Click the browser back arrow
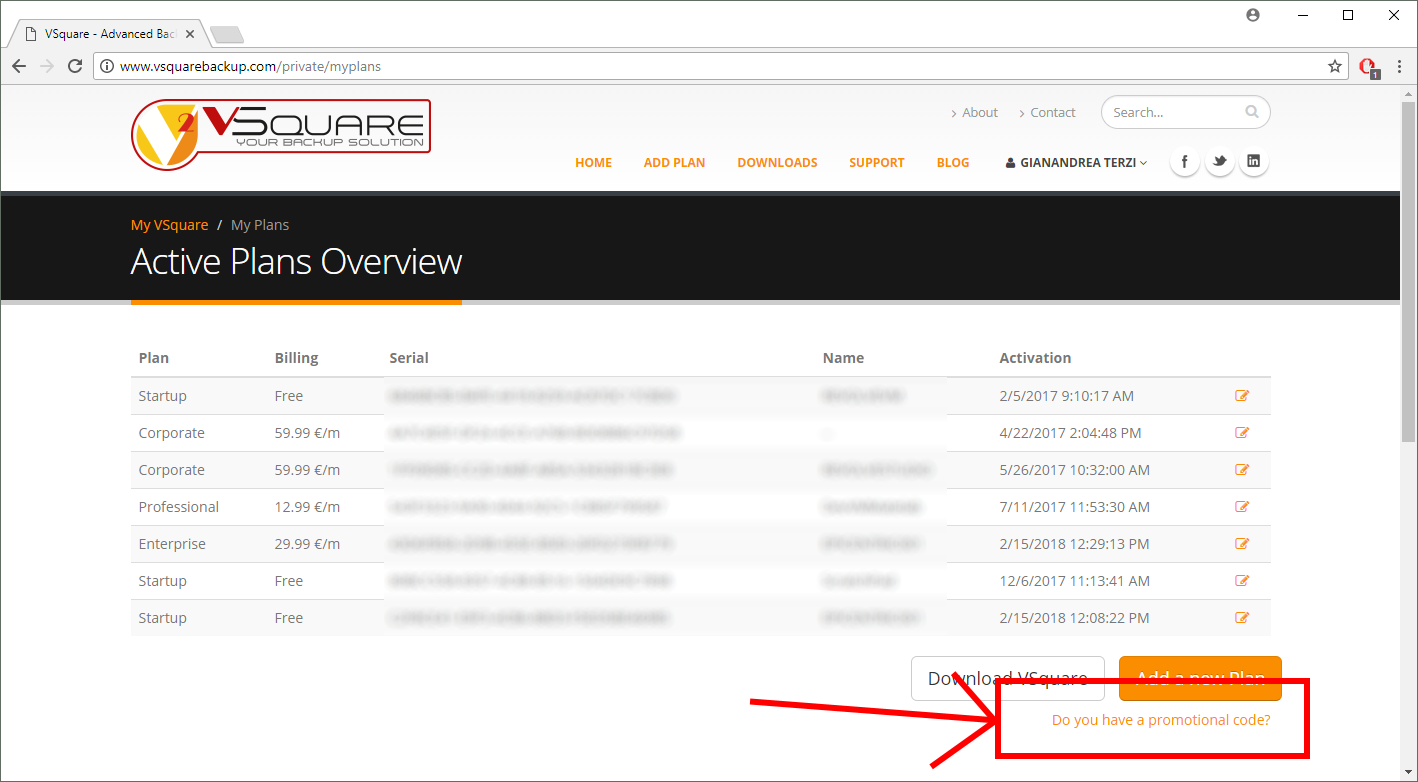Viewport: 1418px width, 782px height. [x=19, y=66]
